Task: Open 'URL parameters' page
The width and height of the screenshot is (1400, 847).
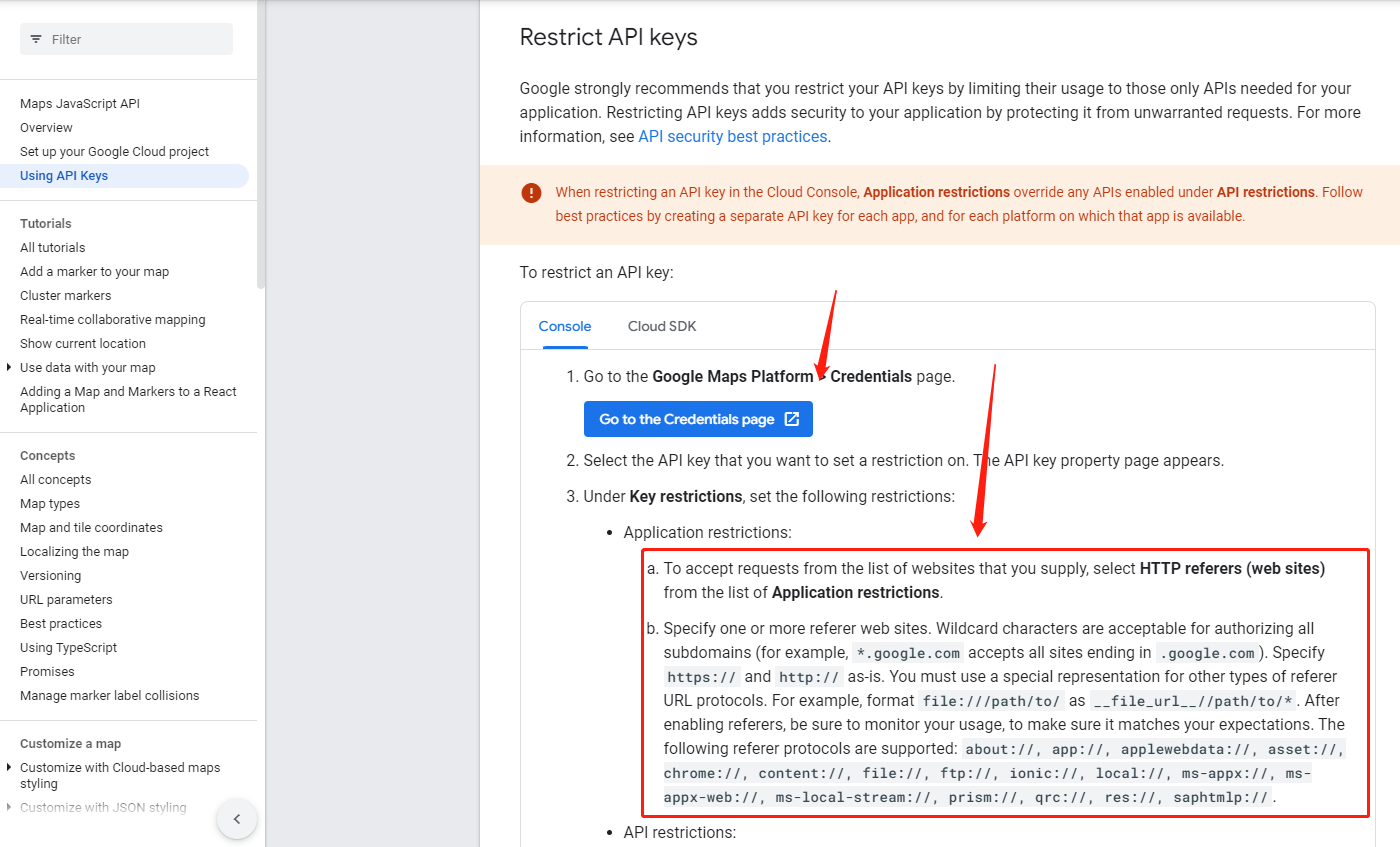Action: (x=66, y=599)
